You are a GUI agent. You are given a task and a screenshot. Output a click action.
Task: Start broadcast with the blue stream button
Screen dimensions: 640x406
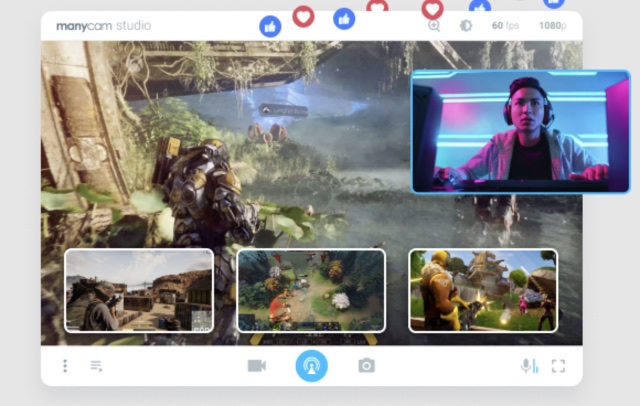tap(311, 366)
